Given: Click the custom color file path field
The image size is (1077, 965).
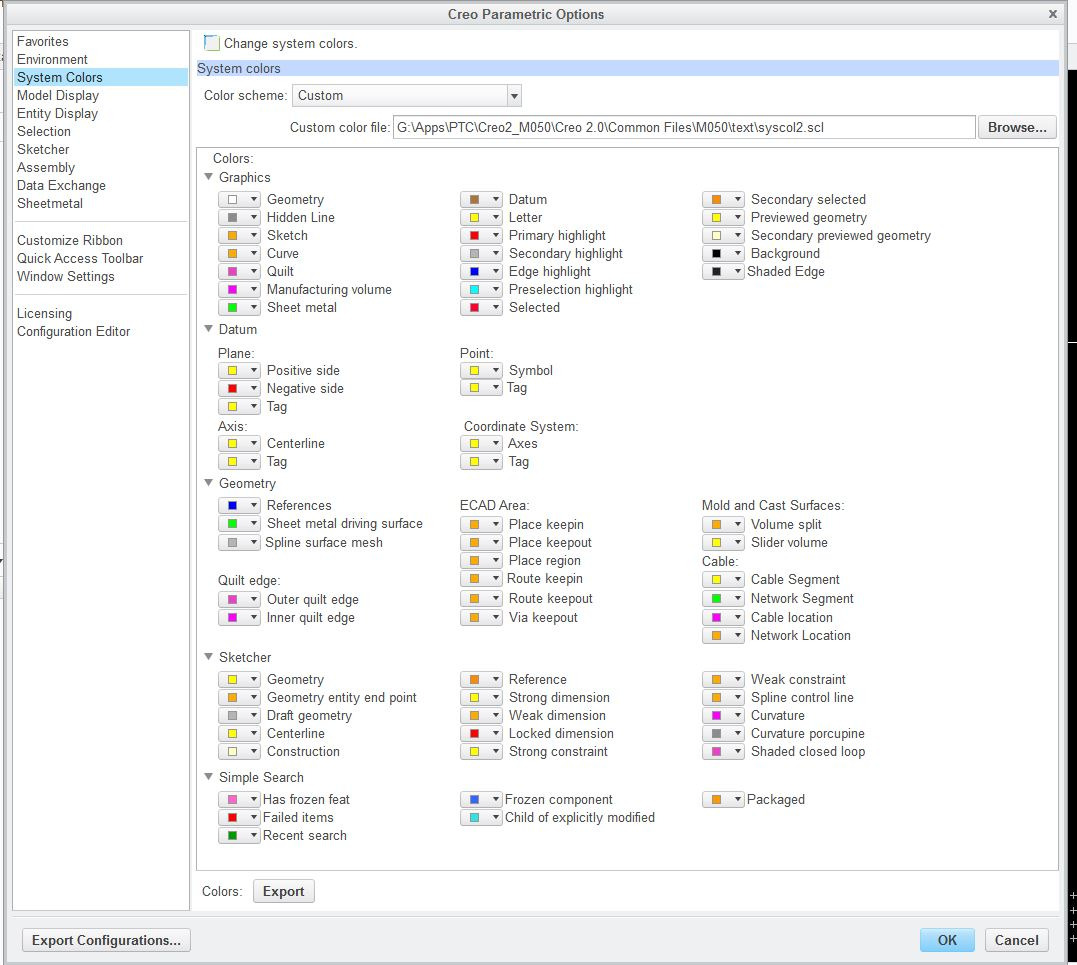Looking at the screenshot, I should click(683, 127).
